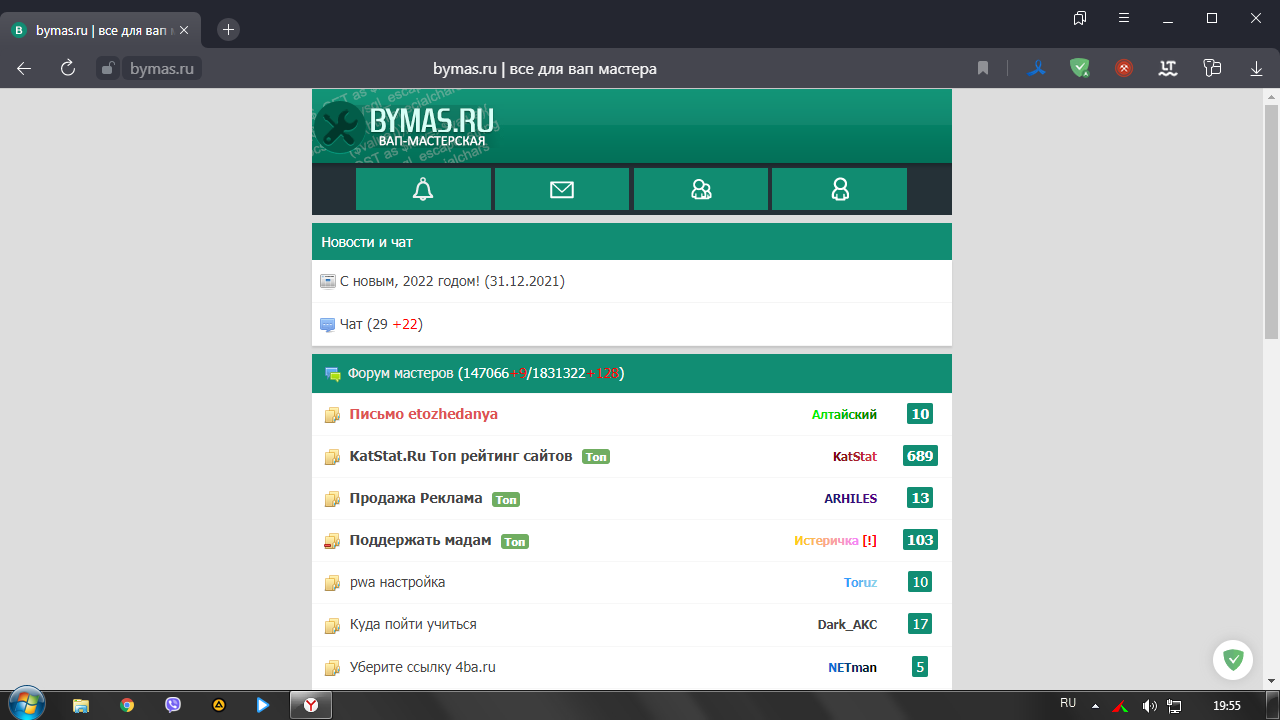
Task: Open the user profile icon button
Action: click(839, 189)
